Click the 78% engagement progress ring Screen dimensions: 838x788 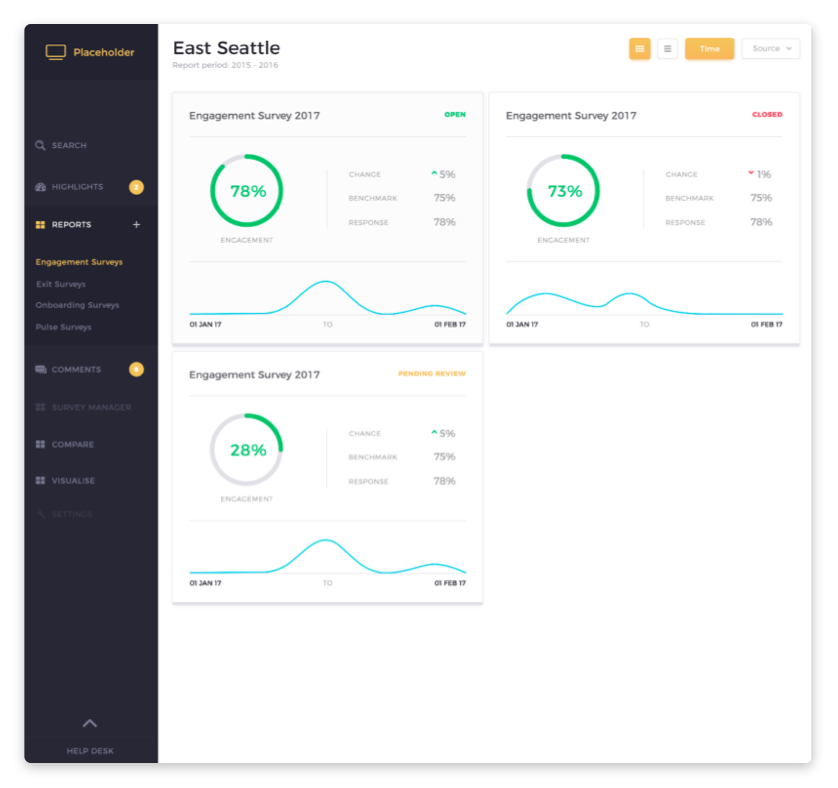click(x=247, y=191)
